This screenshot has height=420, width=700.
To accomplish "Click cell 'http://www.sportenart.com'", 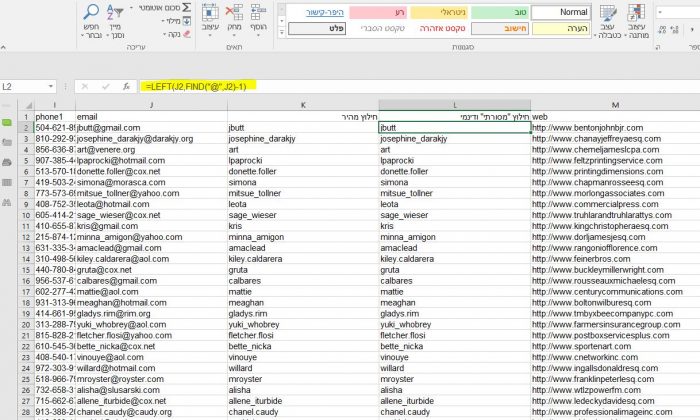I will (x=615, y=346).
